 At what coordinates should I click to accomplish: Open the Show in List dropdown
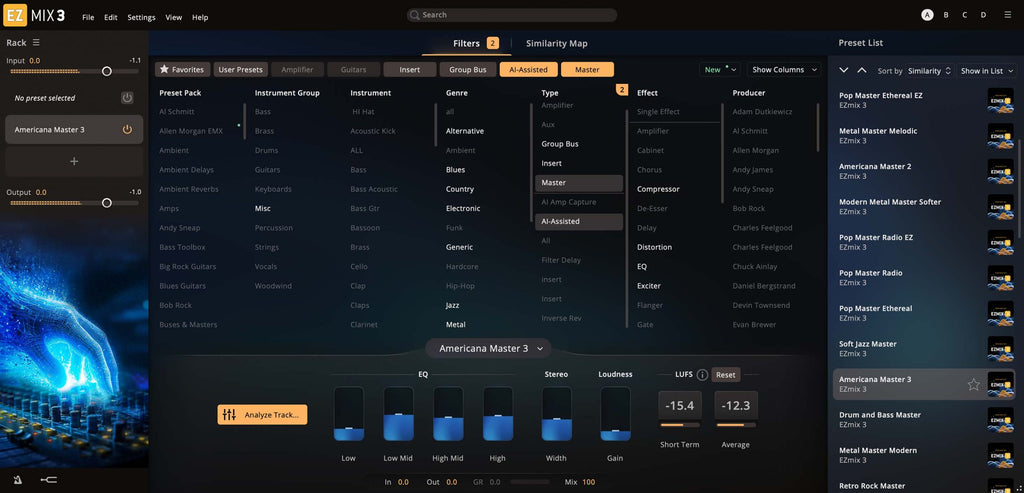987,71
